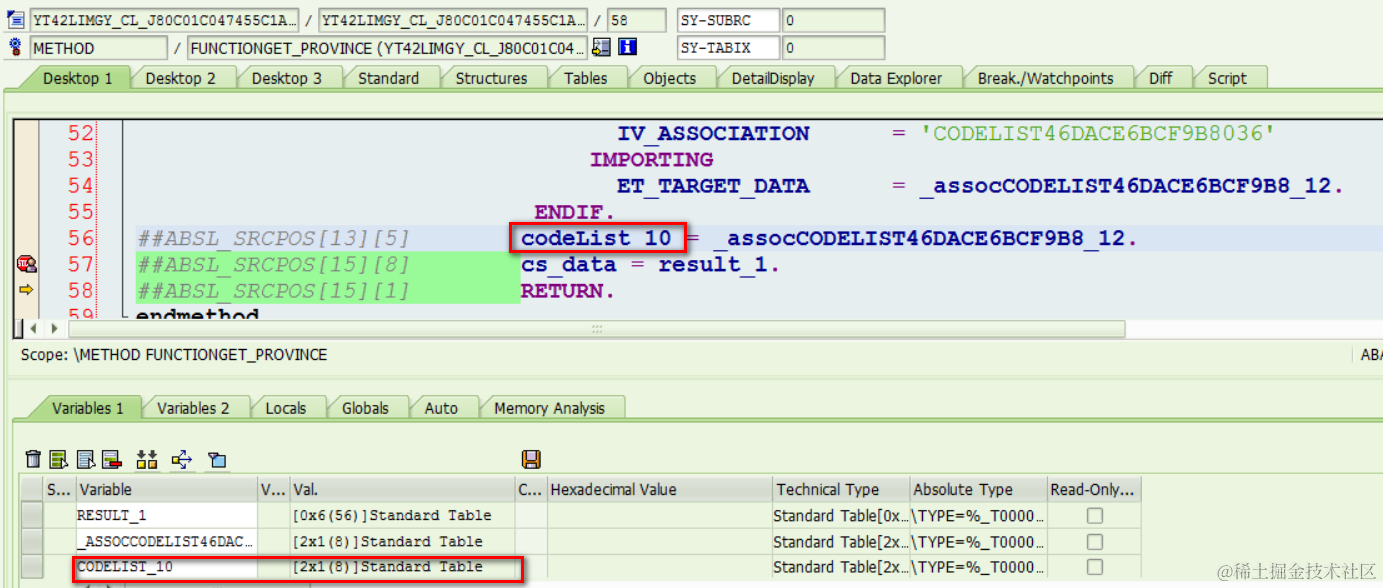Toggle Read-Only checkbox for RESULT_1

[1095, 515]
